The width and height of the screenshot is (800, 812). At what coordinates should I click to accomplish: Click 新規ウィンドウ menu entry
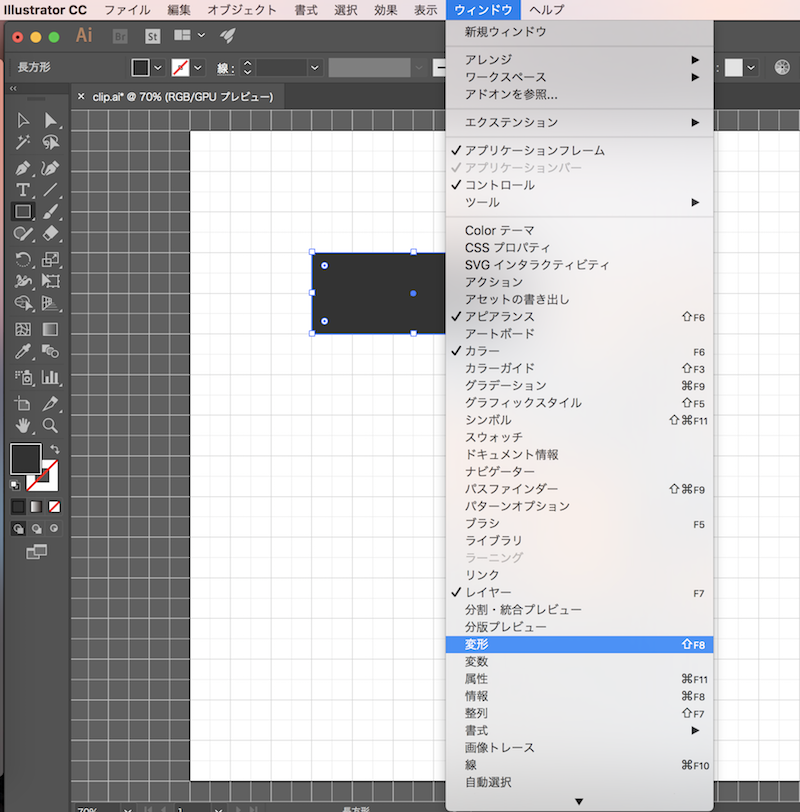coord(505,32)
